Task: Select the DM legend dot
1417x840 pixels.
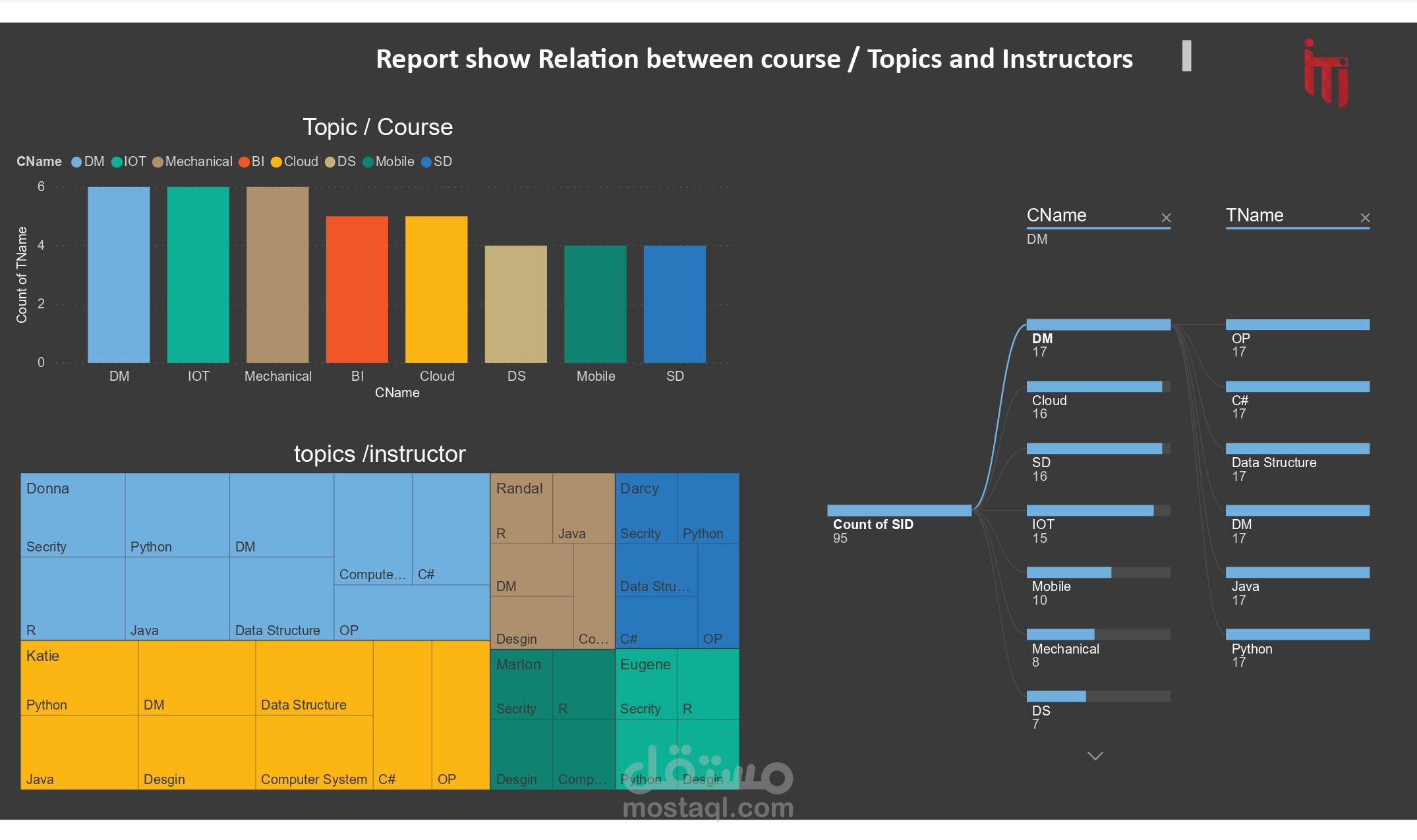Action: coord(76,161)
